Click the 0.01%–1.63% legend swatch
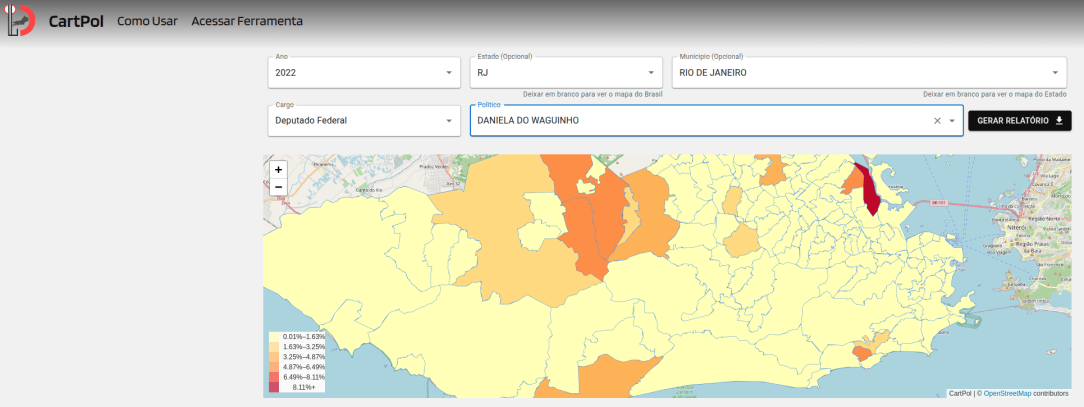Image resolution: width=1084 pixels, height=407 pixels. (x=274, y=337)
